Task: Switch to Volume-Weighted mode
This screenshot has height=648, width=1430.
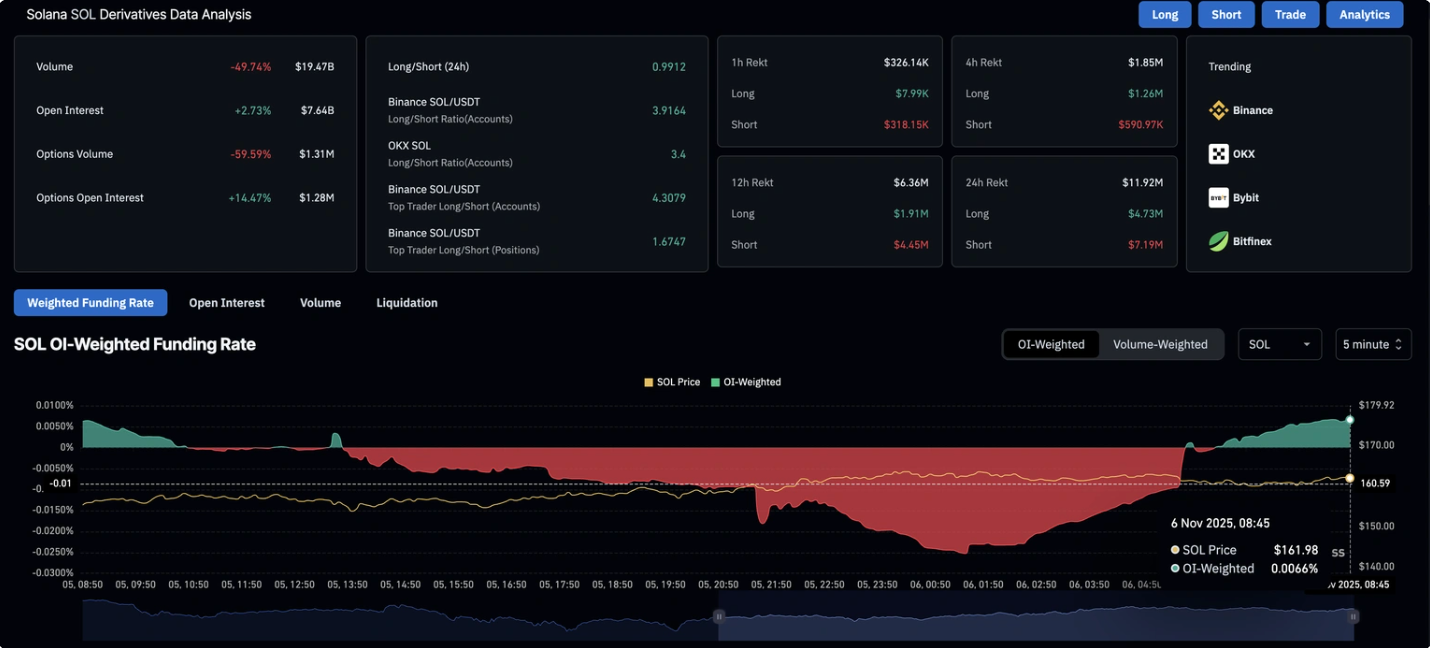Action: point(1161,343)
